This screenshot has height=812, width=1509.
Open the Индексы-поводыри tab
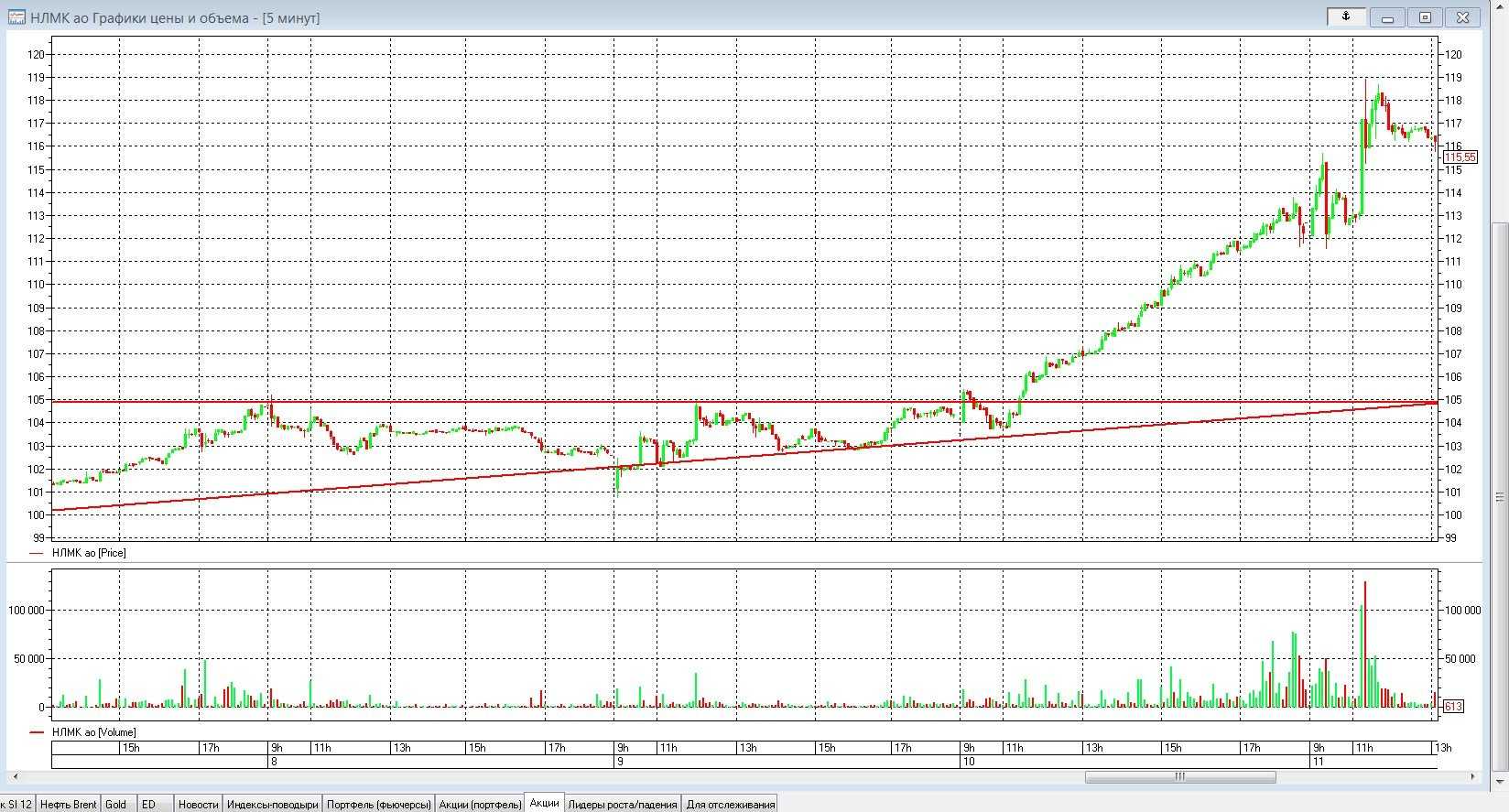[x=273, y=804]
